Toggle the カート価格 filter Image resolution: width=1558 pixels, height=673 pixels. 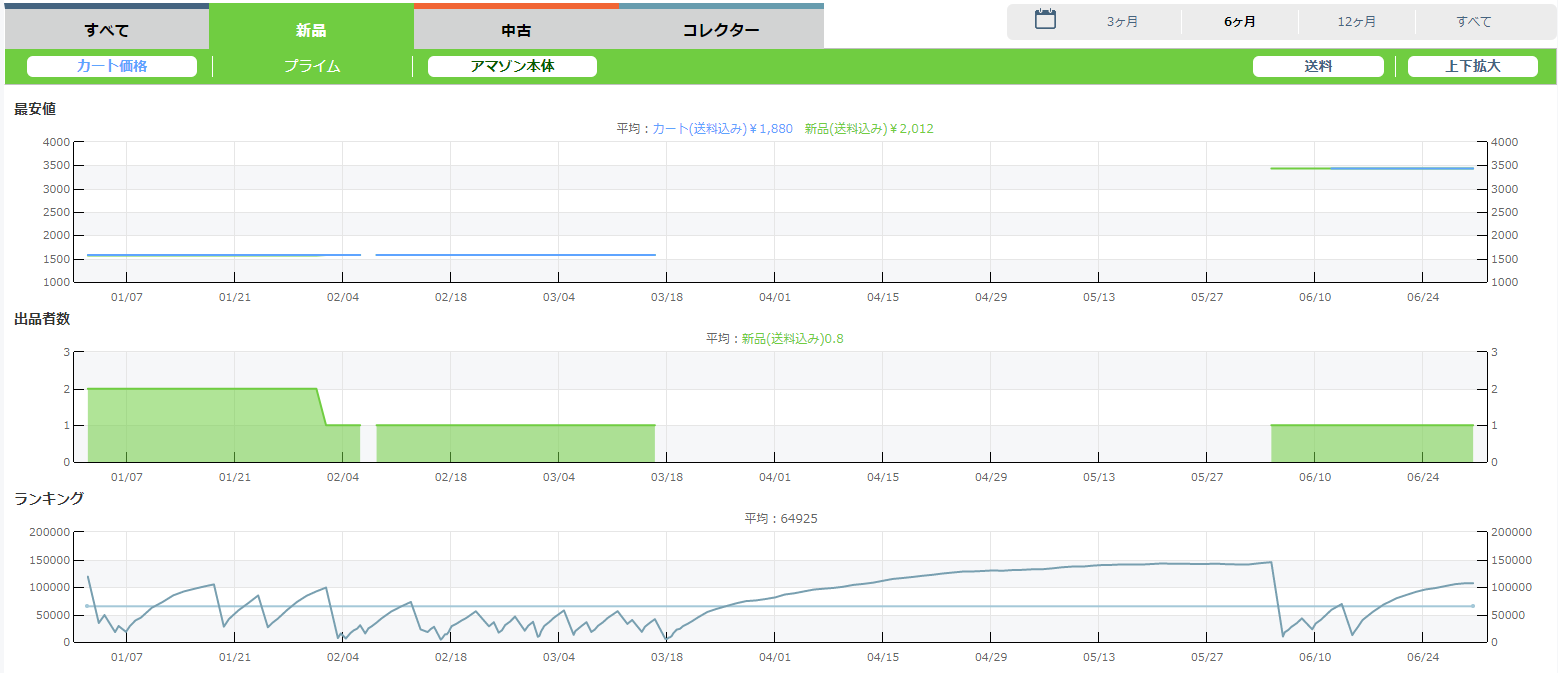pos(112,67)
